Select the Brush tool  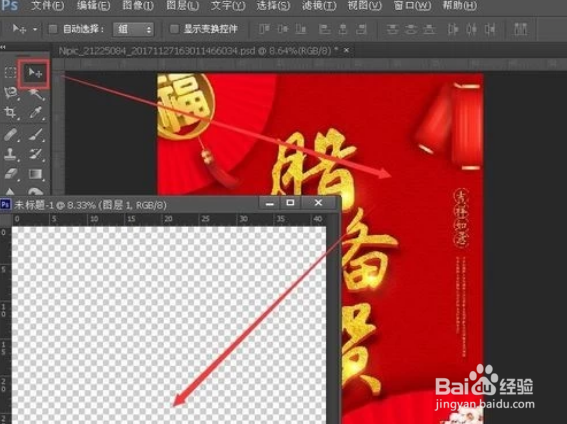pos(35,134)
